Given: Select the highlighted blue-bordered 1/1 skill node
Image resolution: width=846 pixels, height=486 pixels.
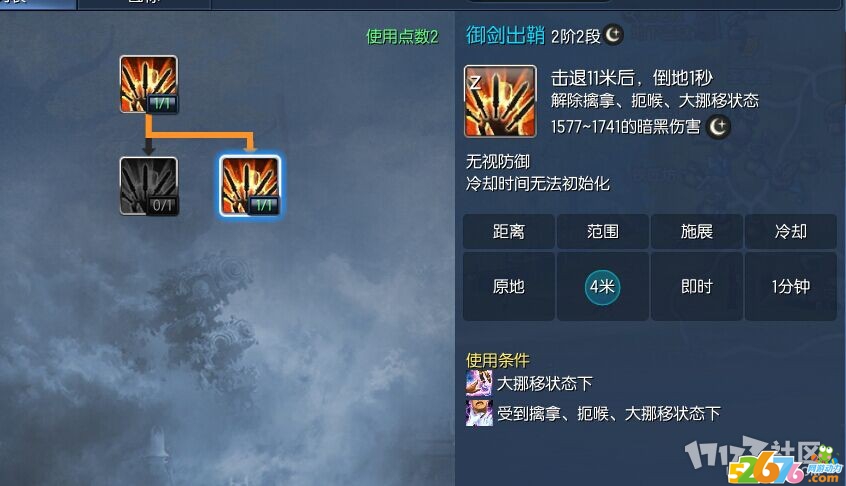Looking at the screenshot, I should click(x=250, y=186).
